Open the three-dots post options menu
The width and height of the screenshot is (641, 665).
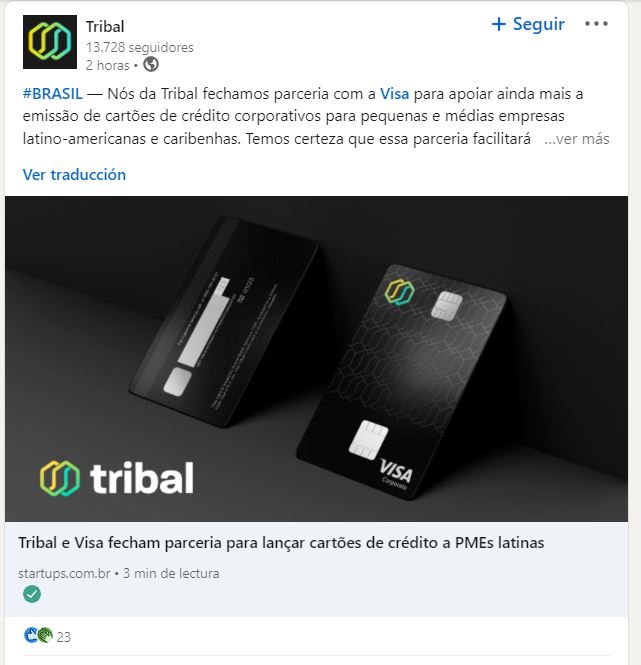point(596,24)
